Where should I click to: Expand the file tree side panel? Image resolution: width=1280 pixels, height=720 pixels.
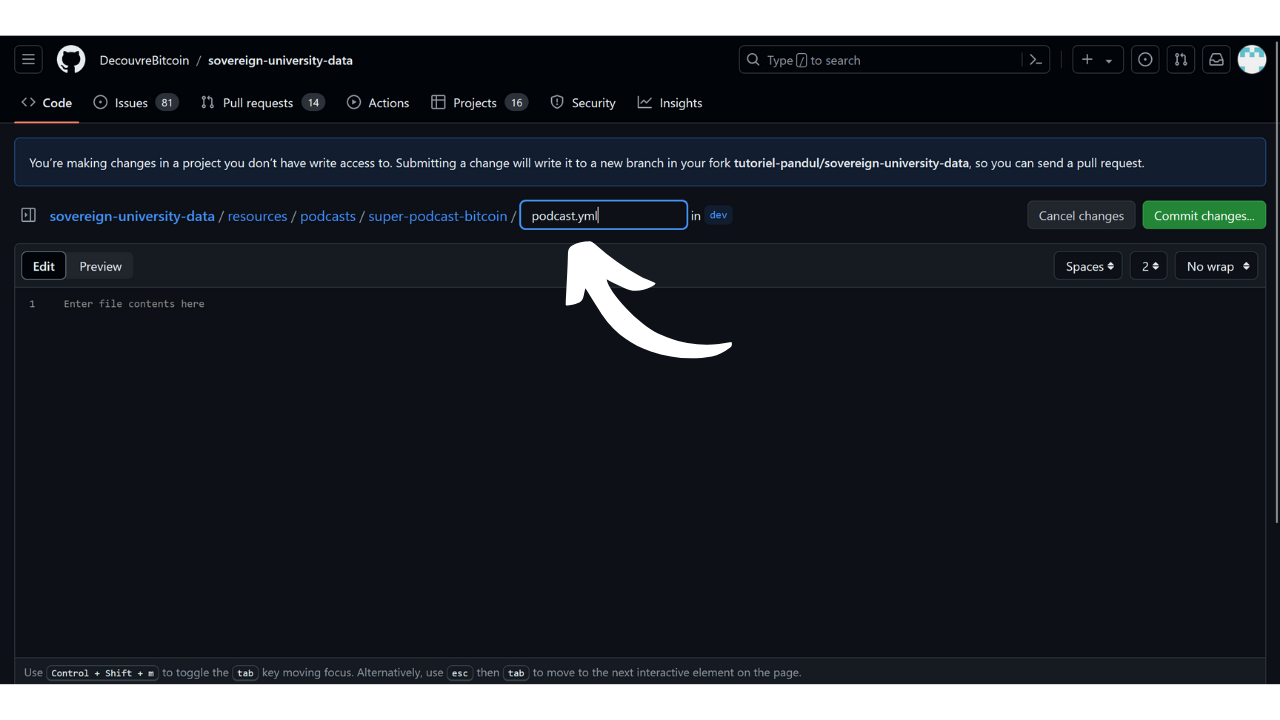pyautogui.click(x=28, y=215)
